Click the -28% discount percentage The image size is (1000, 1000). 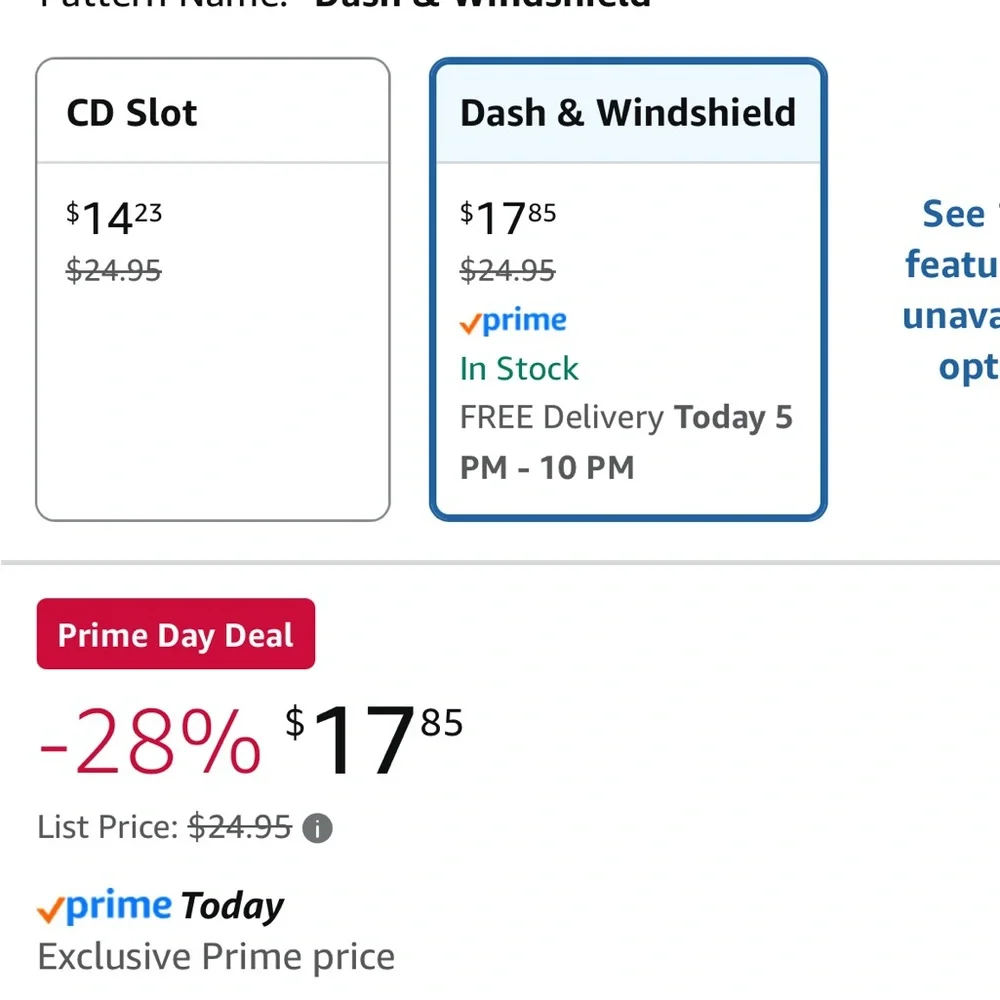[150, 742]
